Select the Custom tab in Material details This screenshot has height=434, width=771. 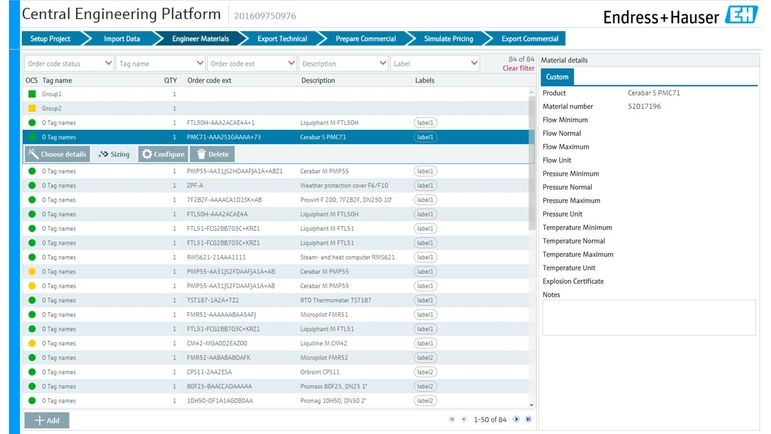coord(557,77)
